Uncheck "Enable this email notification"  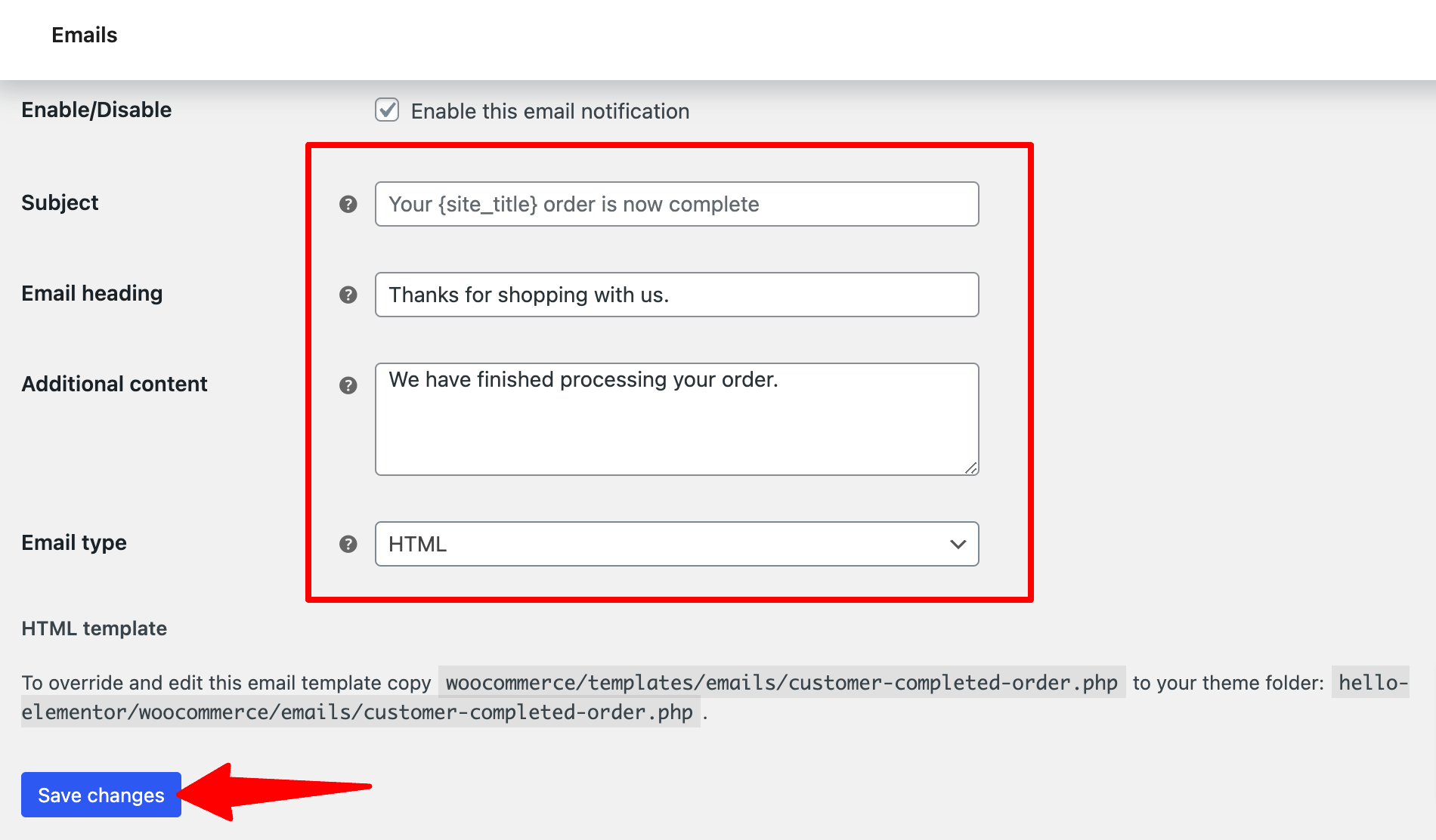386,110
